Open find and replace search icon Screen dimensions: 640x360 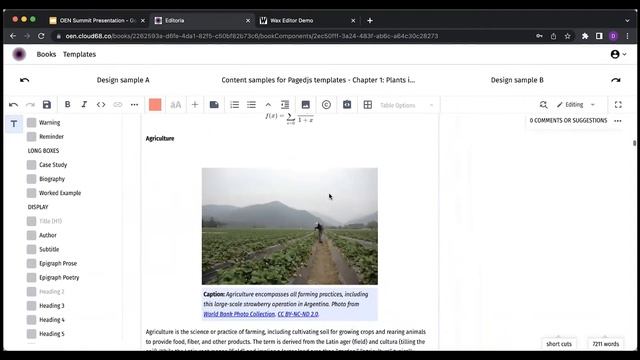[543, 105]
